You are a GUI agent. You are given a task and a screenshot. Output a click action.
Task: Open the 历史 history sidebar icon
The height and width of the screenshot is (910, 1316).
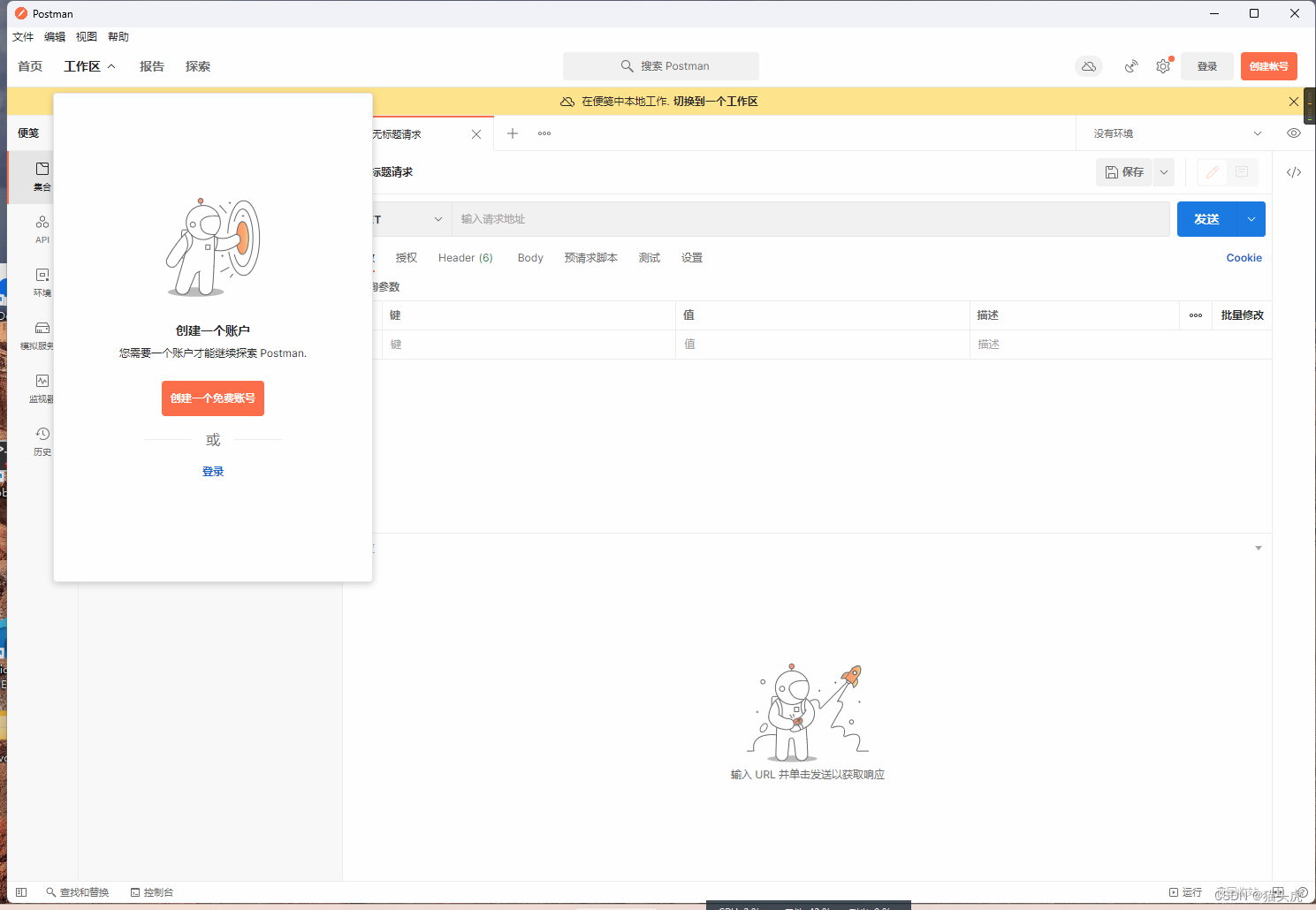point(42,441)
